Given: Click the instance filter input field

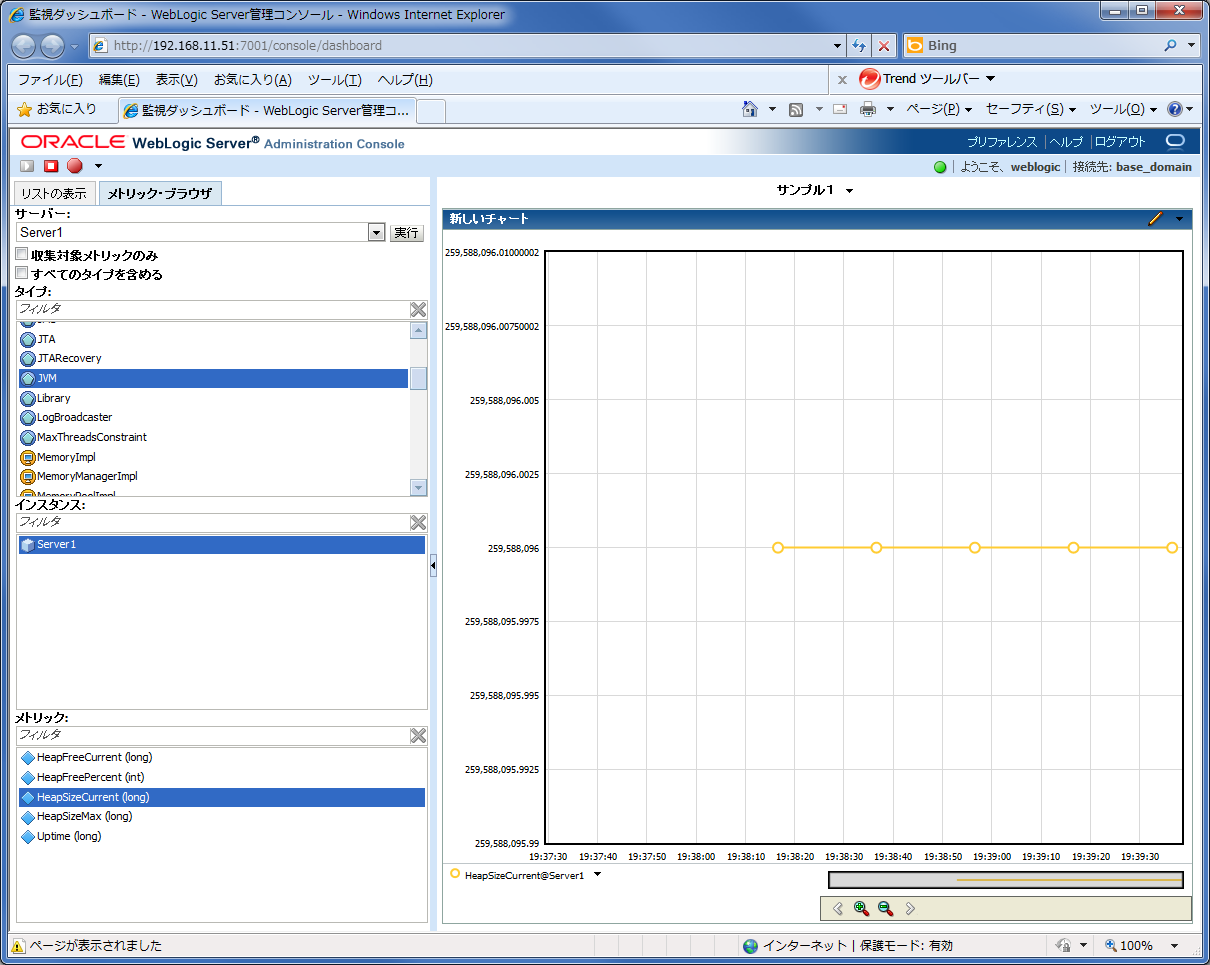Looking at the screenshot, I should [212, 522].
